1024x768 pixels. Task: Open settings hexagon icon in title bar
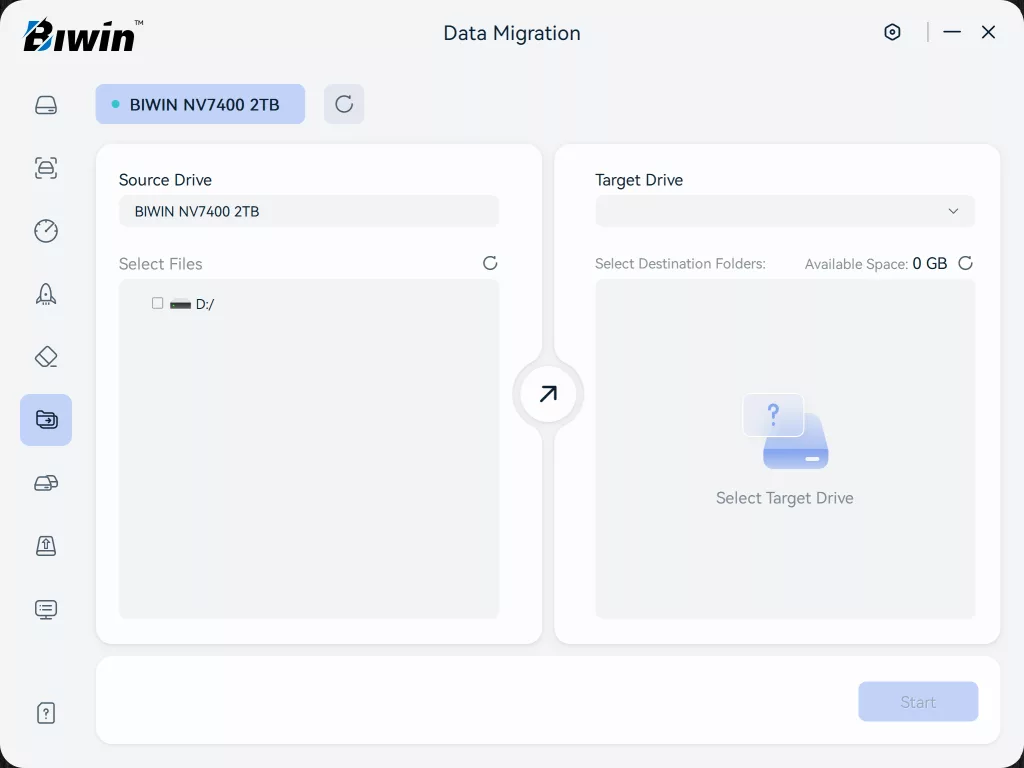[892, 32]
